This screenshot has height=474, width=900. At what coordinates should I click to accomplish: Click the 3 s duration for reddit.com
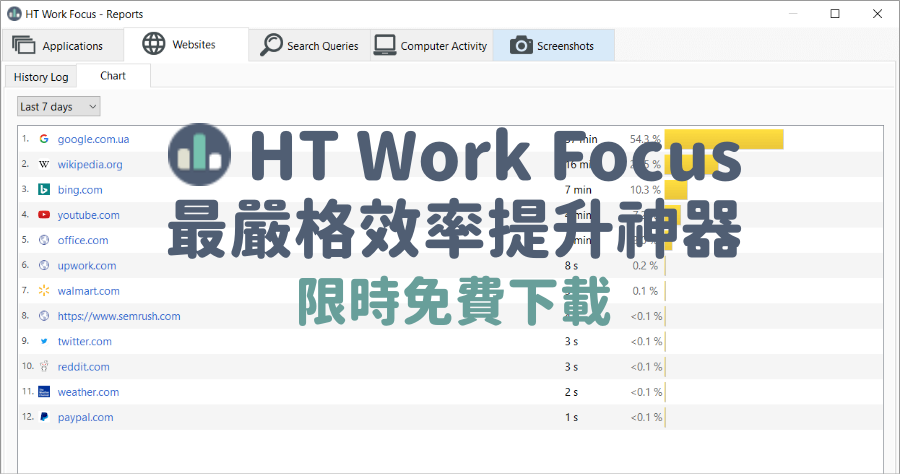point(571,367)
